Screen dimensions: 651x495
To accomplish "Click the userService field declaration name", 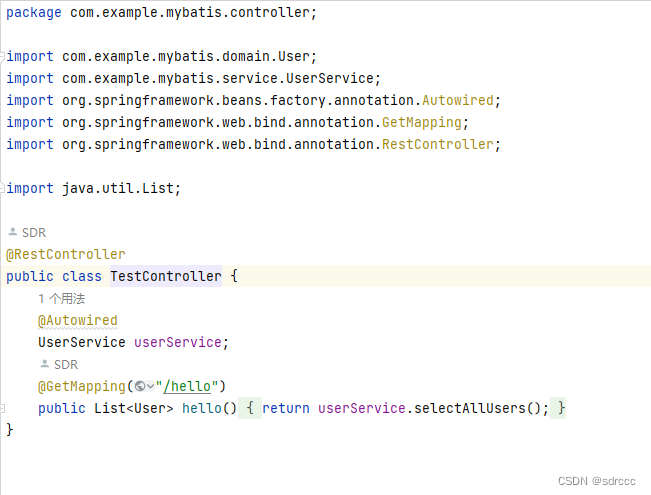I will (x=178, y=342).
